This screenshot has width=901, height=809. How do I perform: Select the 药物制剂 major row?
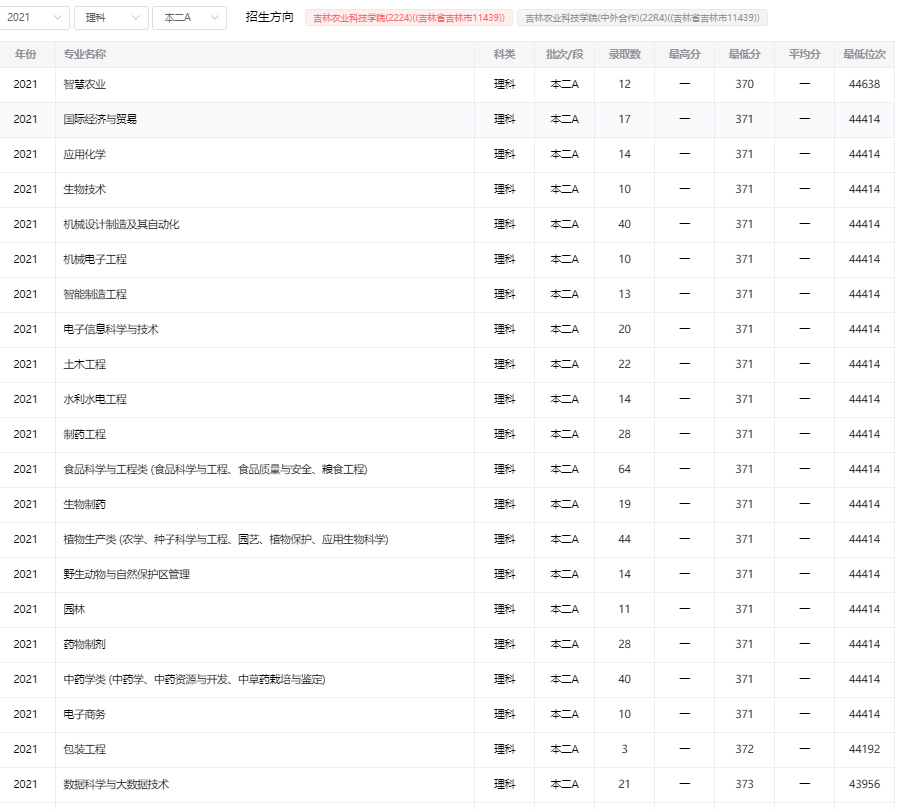447,645
